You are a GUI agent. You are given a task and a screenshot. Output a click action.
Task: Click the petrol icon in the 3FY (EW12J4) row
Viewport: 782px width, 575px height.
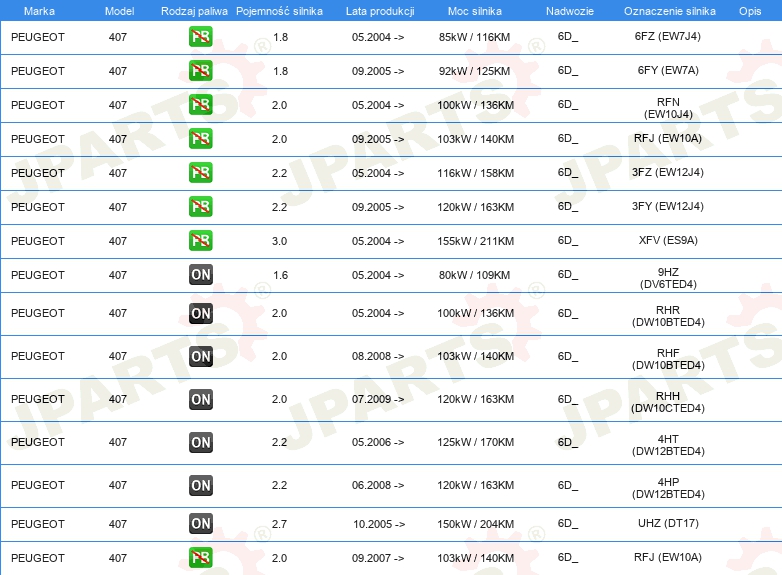[200, 206]
